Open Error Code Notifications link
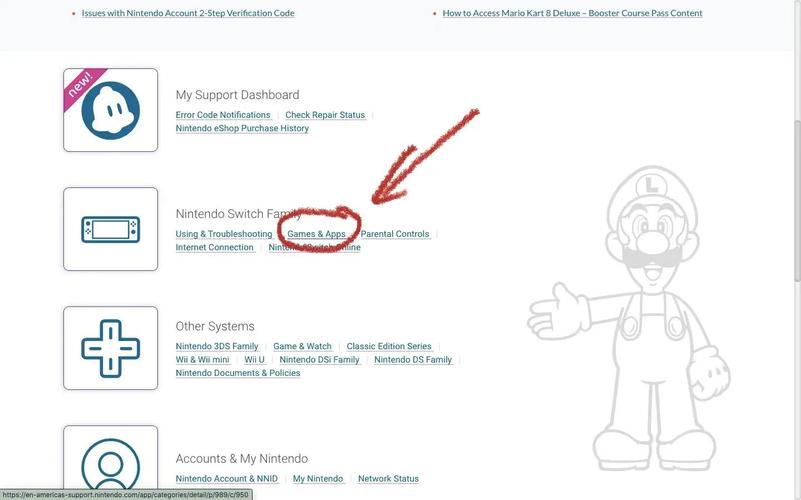The height and width of the screenshot is (500, 801). [x=223, y=115]
